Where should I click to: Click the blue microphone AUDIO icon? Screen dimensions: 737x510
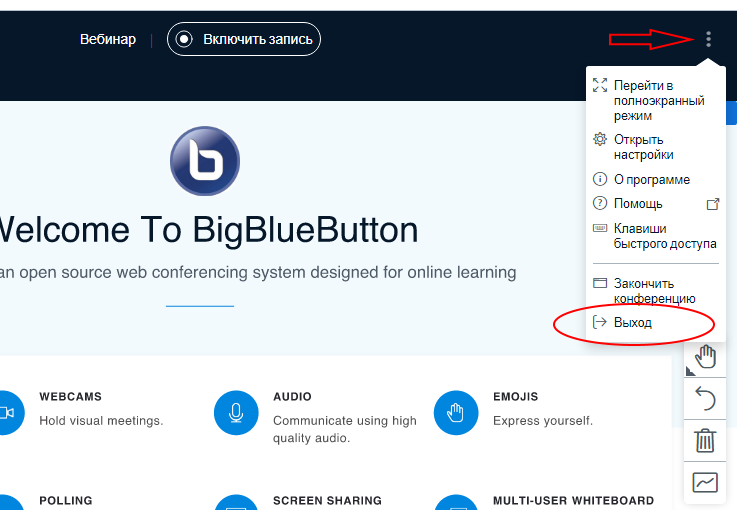pos(236,413)
